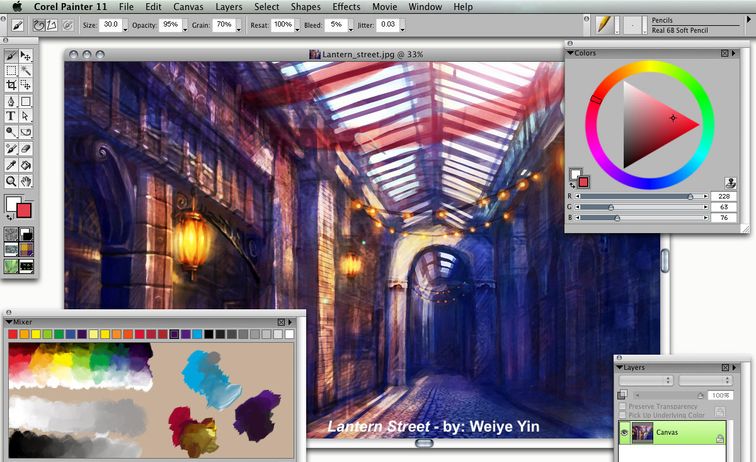The image size is (756, 462).
Task: Collapse the Layers panel triangle
Action: point(620,367)
